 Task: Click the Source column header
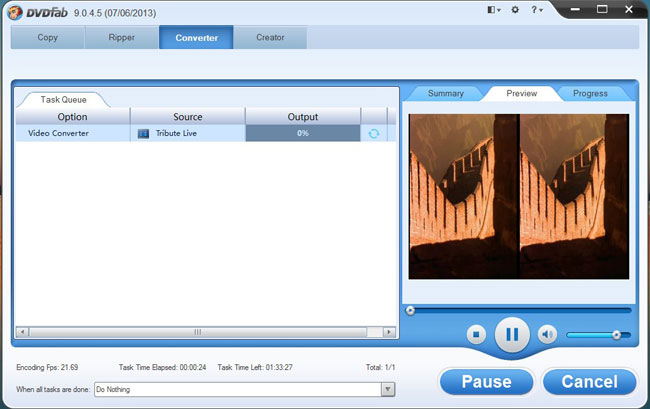(188, 117)
